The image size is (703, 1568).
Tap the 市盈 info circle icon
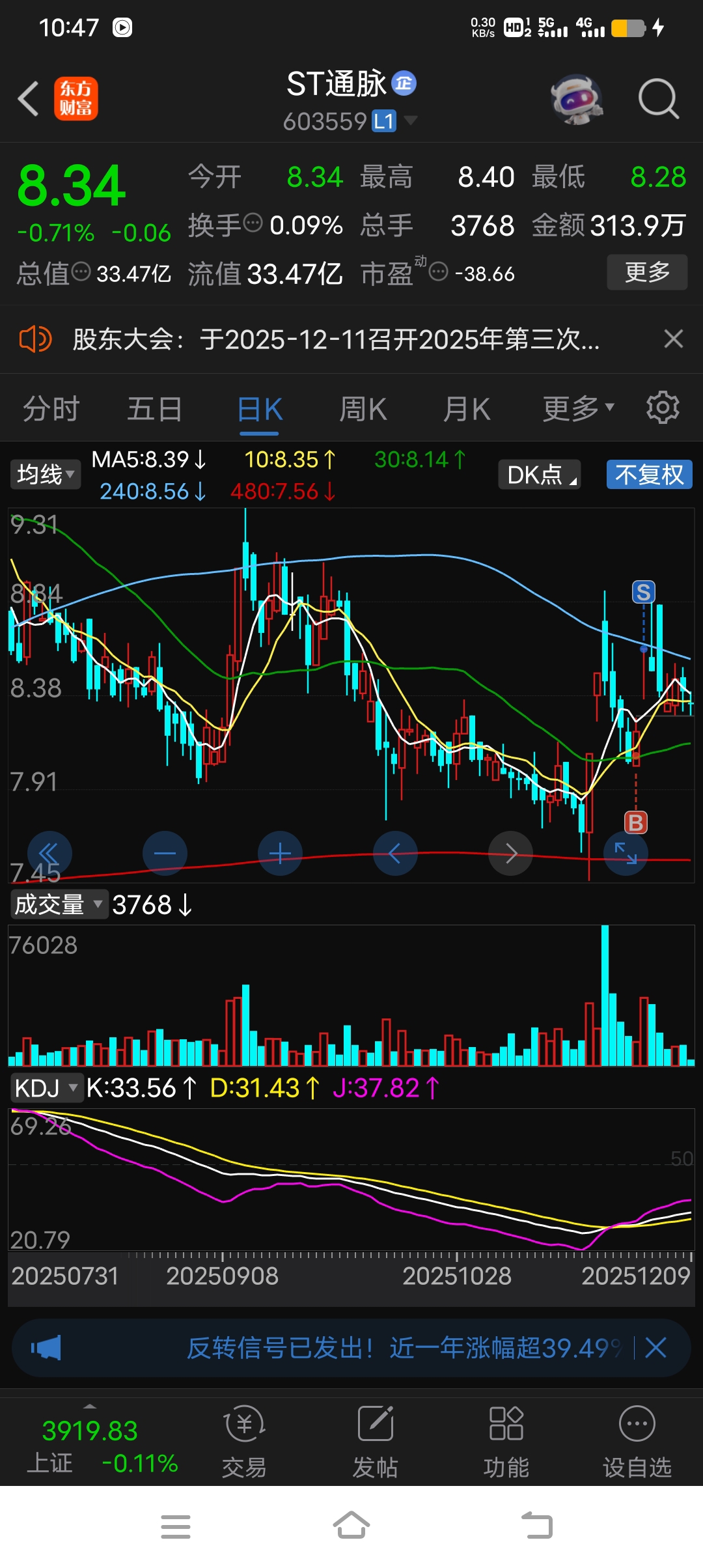(x=439, y=272)
